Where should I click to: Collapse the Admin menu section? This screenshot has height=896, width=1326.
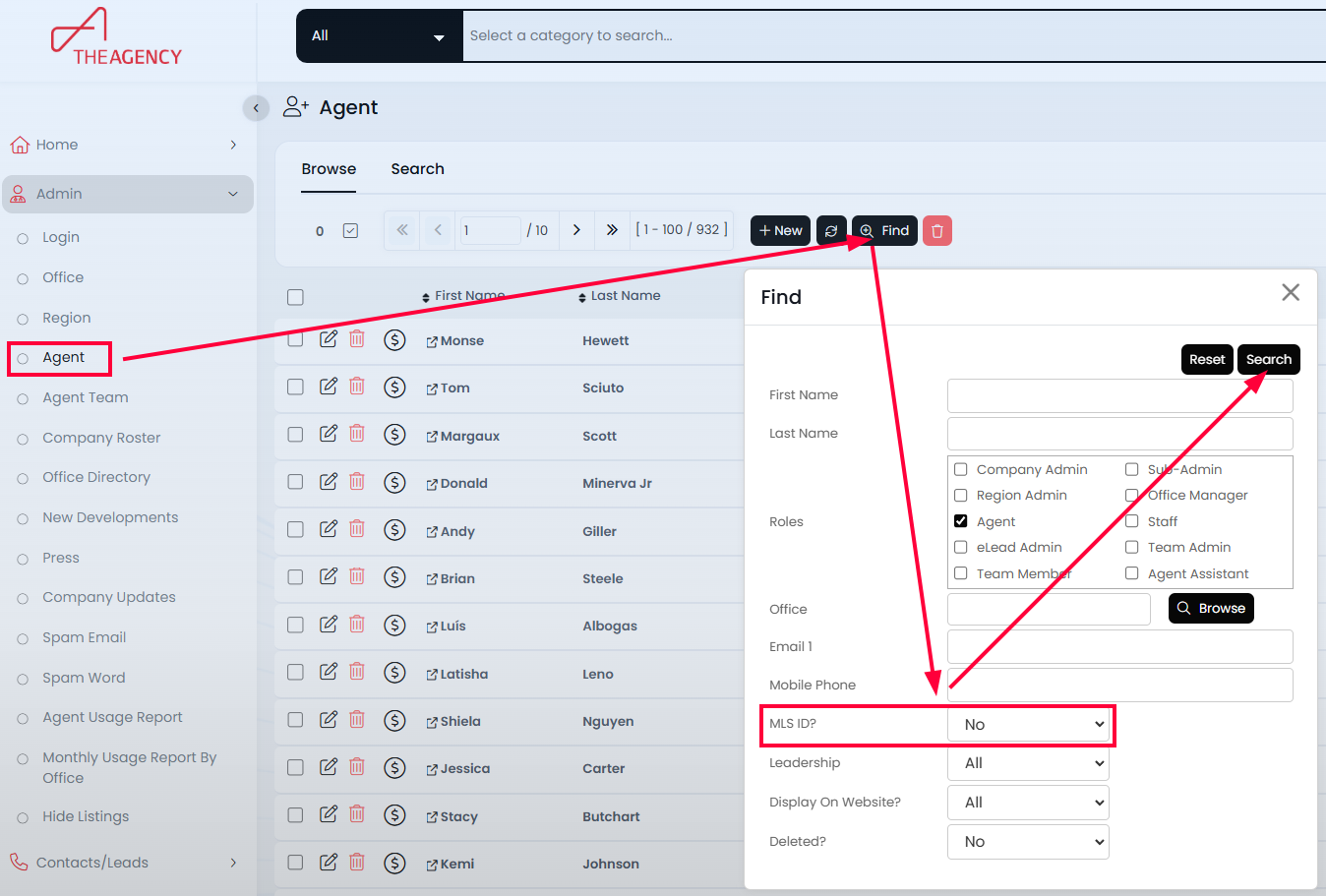[128, 194]
